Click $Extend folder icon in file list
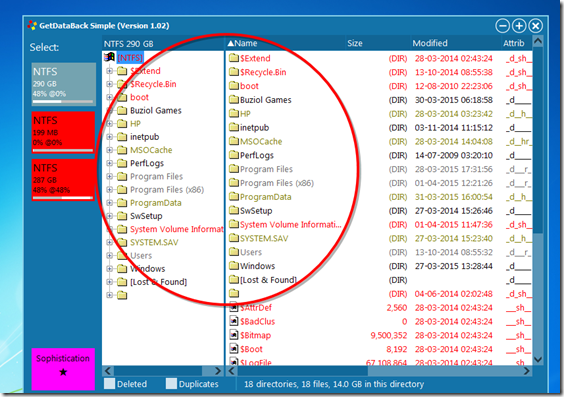564x397 pixels. coord(234,58)
